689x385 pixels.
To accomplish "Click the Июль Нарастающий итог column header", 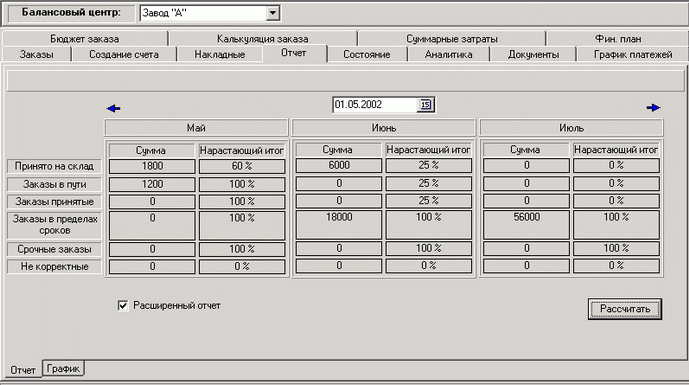I will [x=616, y=149].
